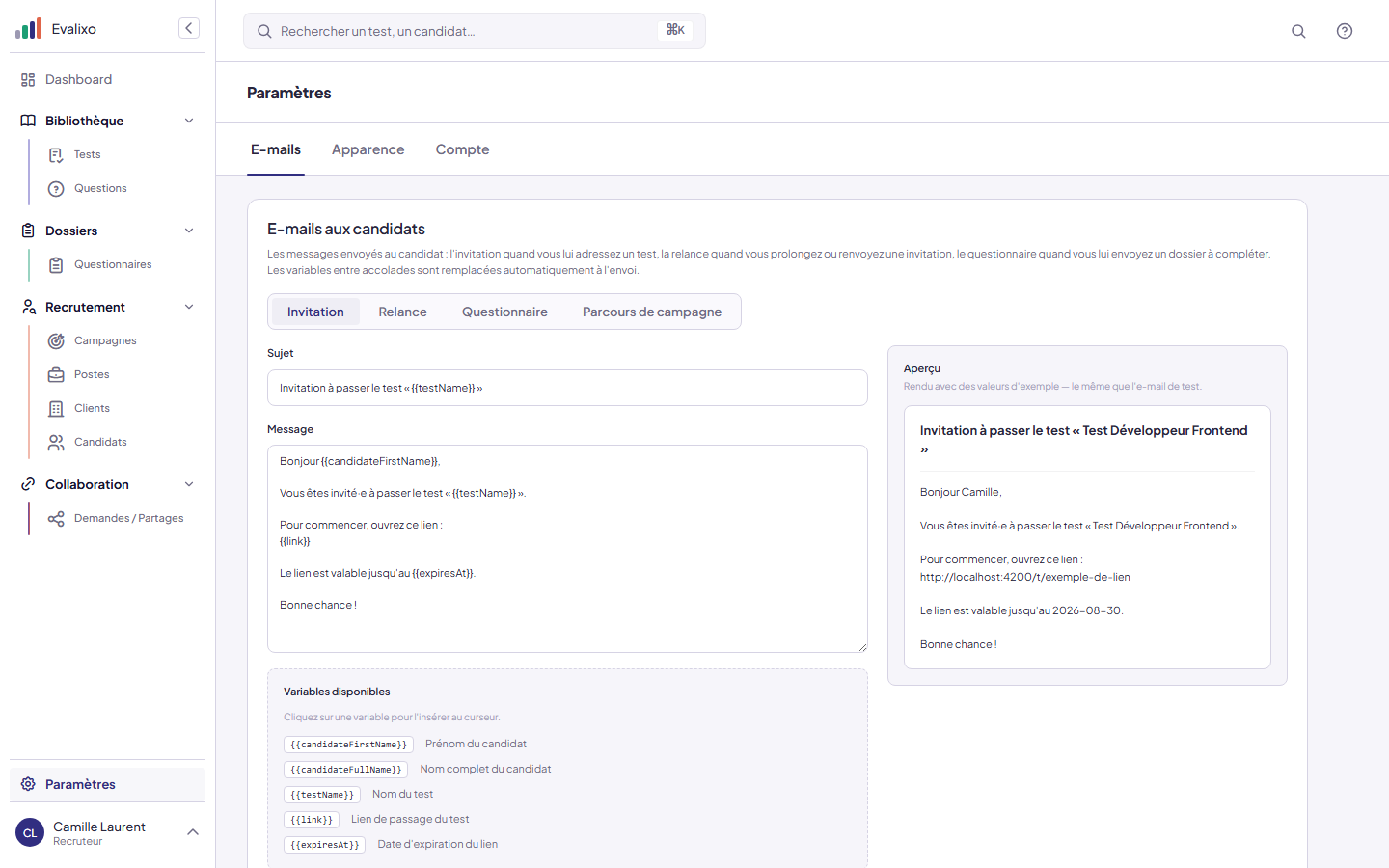This screenshot has width=1389, height=868.
Task: Click 'Prénom du candidat' description
Action: pyautogui.click(x=477, y=744)
